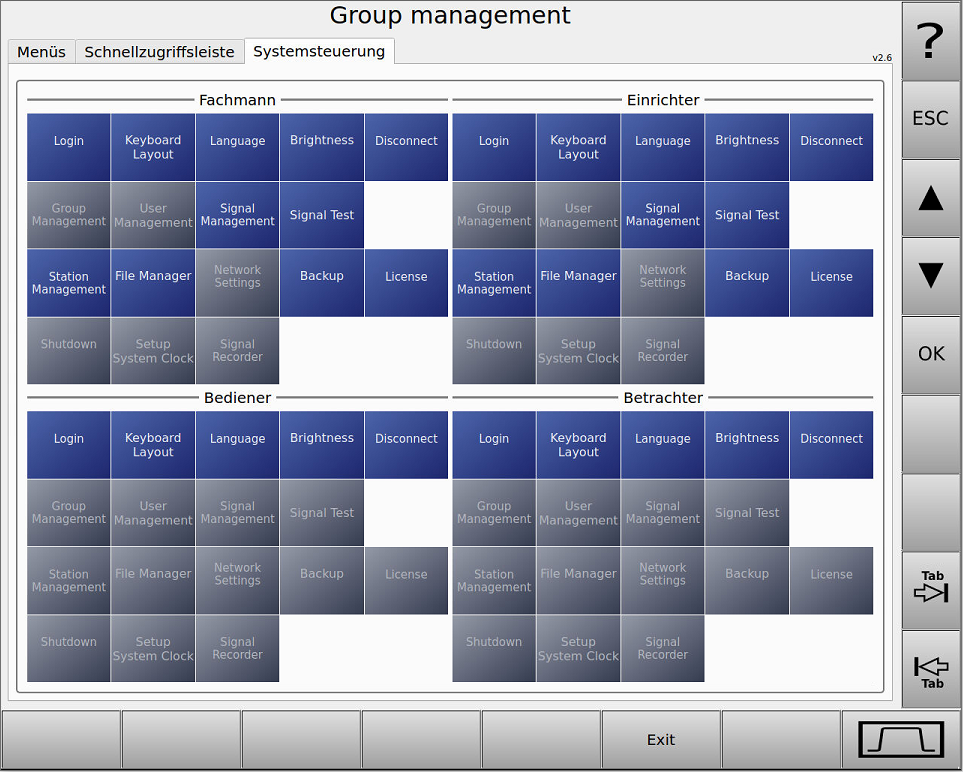The image size is (963, 772).
Task: Click the down arrow navigation icon
Action: coord(929,276)
